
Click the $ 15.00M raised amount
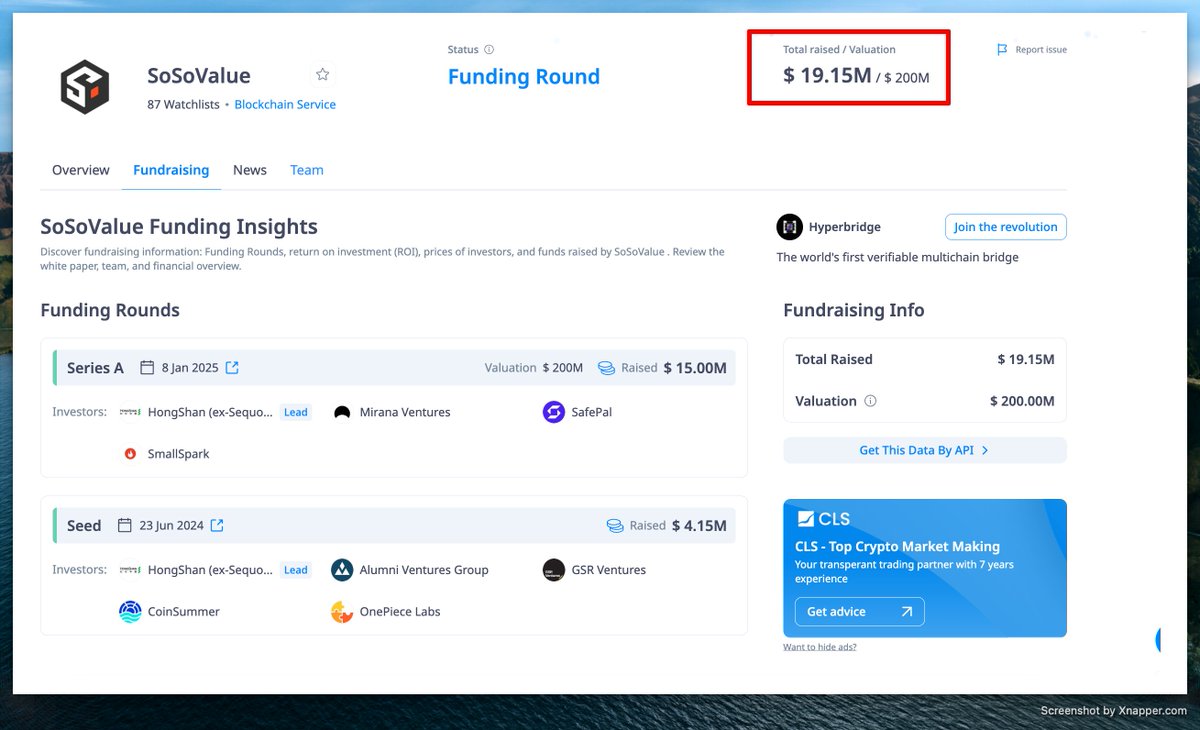click(695, 368)
